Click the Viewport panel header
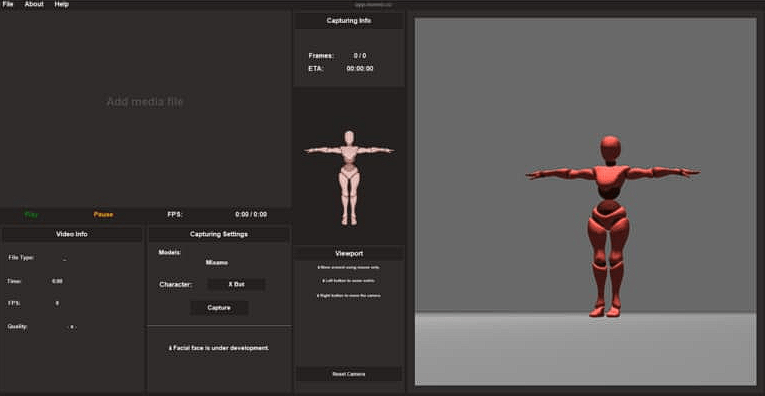 [349, 254]
